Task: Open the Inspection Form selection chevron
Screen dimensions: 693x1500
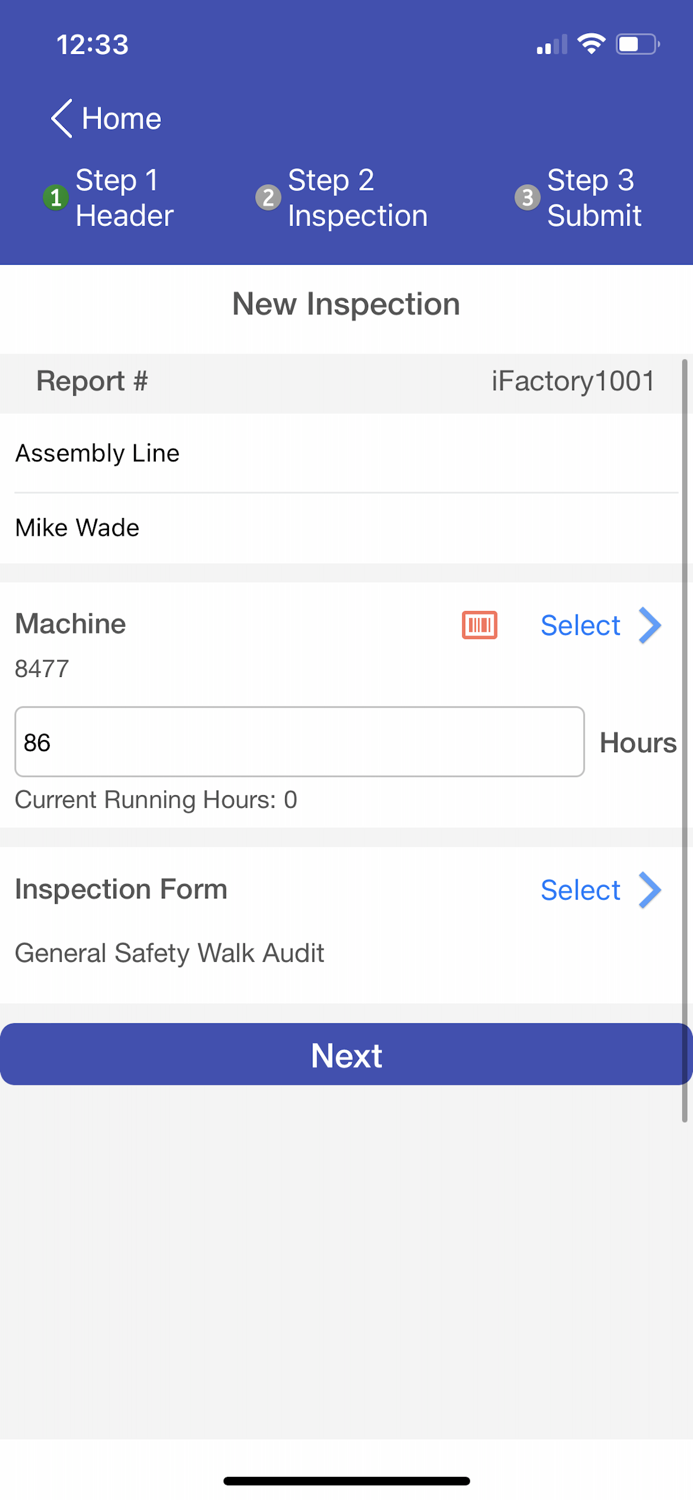Action: 651,890
